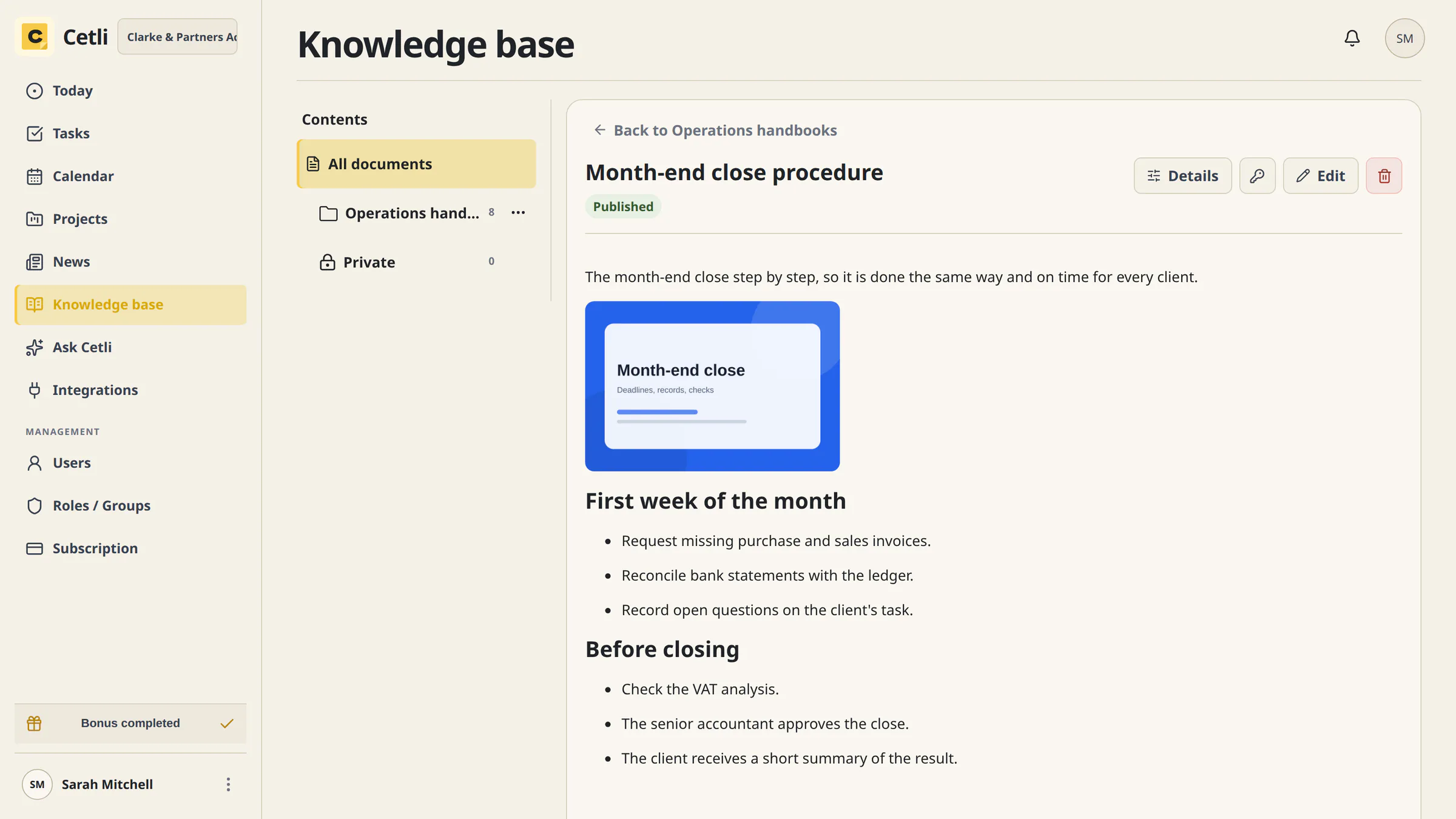Click the checkmark on Bonus completed
The image size is (1456, 819).
(x=227, y=723)
